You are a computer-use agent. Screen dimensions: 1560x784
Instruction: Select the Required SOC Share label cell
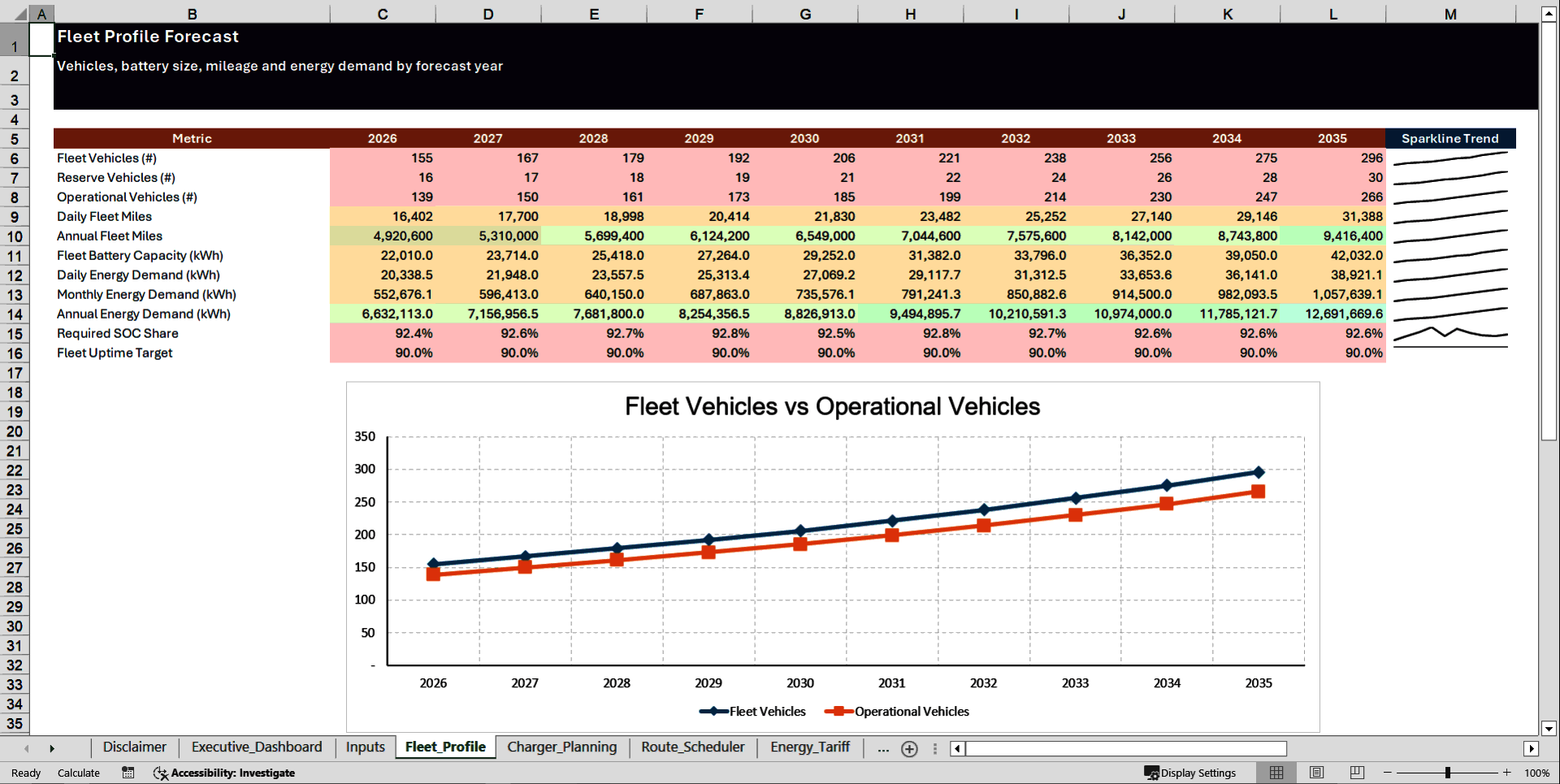[192, 334]
